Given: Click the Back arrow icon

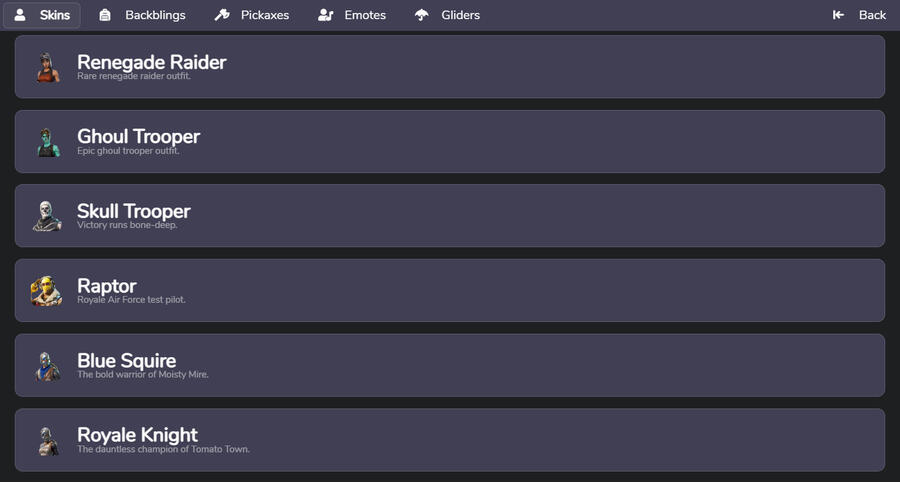Looking at the screenshot, I should [839, 15].
